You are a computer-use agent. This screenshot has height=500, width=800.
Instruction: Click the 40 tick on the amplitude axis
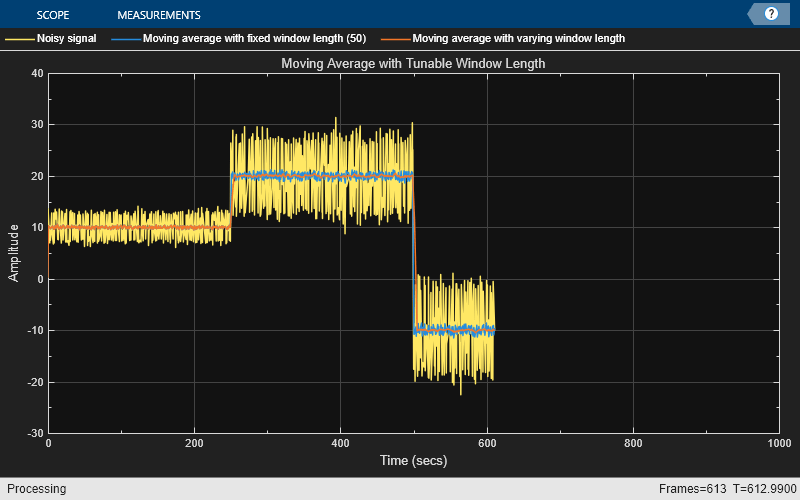pyautogui.click(x=36, y=73)
